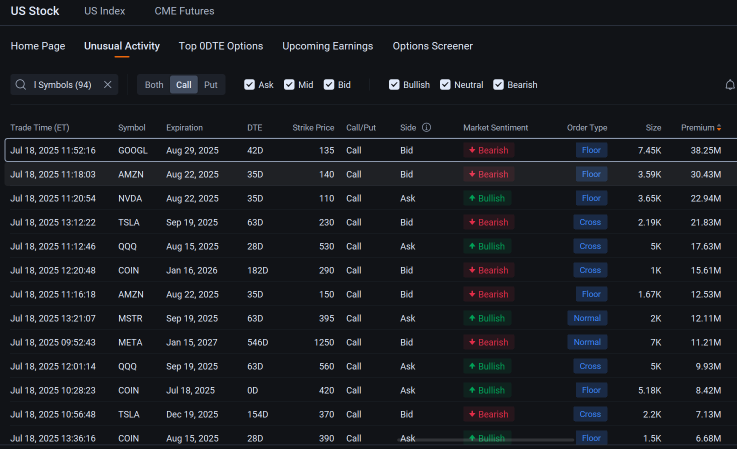Uncheck the Mid checkbox

pos(289,85)
